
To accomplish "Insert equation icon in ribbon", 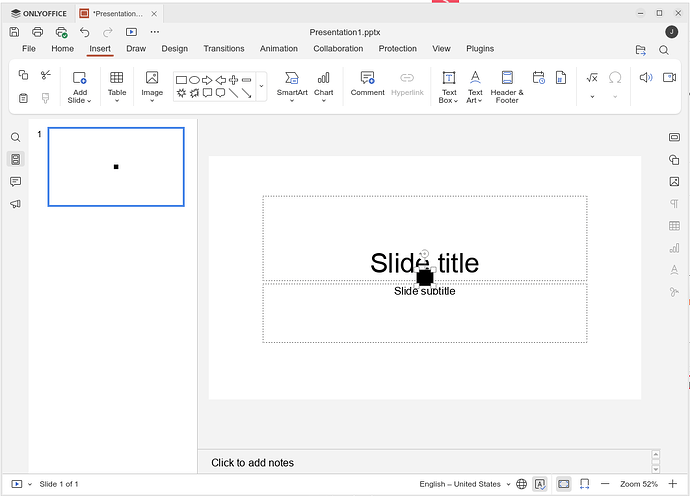I will coord(591,77).
